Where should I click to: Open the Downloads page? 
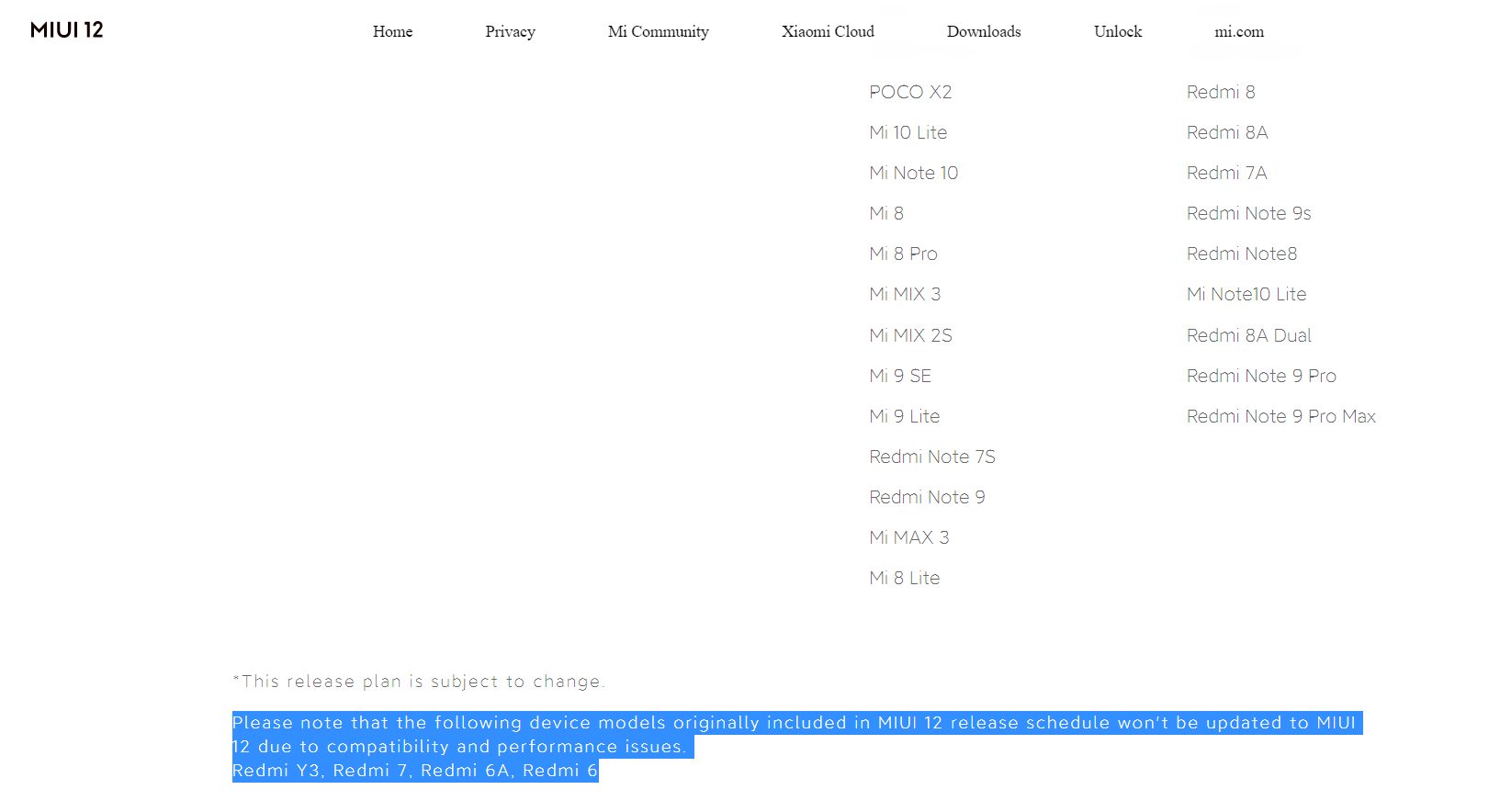coord(984,31)
